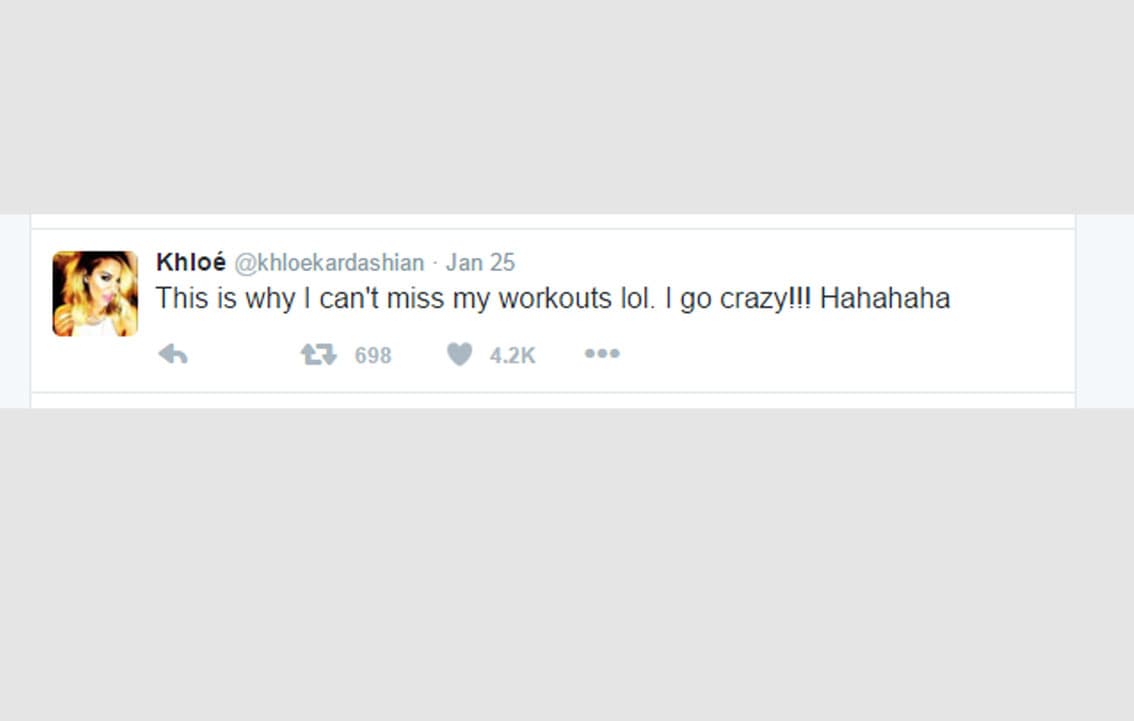This screenshot has width=1134, height=721.
Task: Click Khloé's profile picture
Action: click(95, 293)
